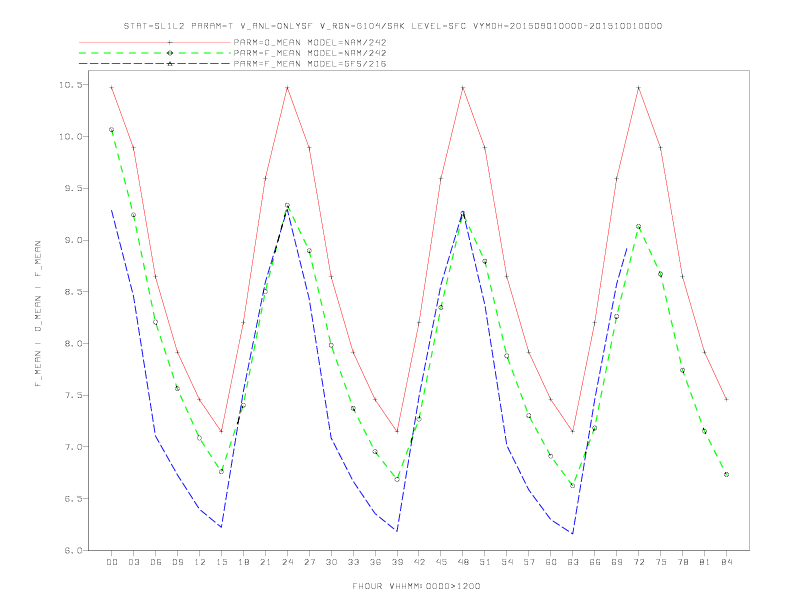Click x-axis tick label 75
792x612 pixels.
661,562
